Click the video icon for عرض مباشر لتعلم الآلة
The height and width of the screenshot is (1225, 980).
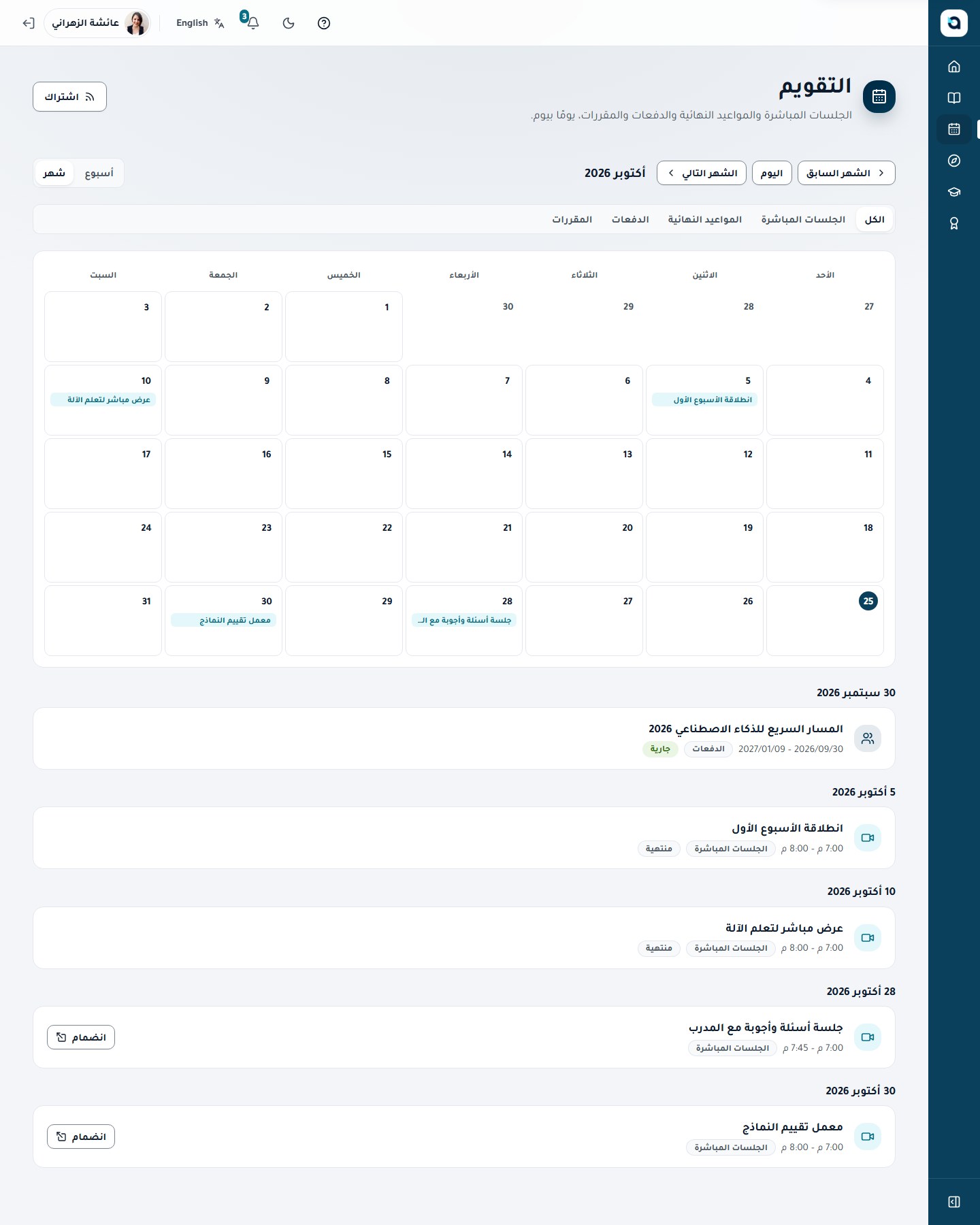click(868, 938)
